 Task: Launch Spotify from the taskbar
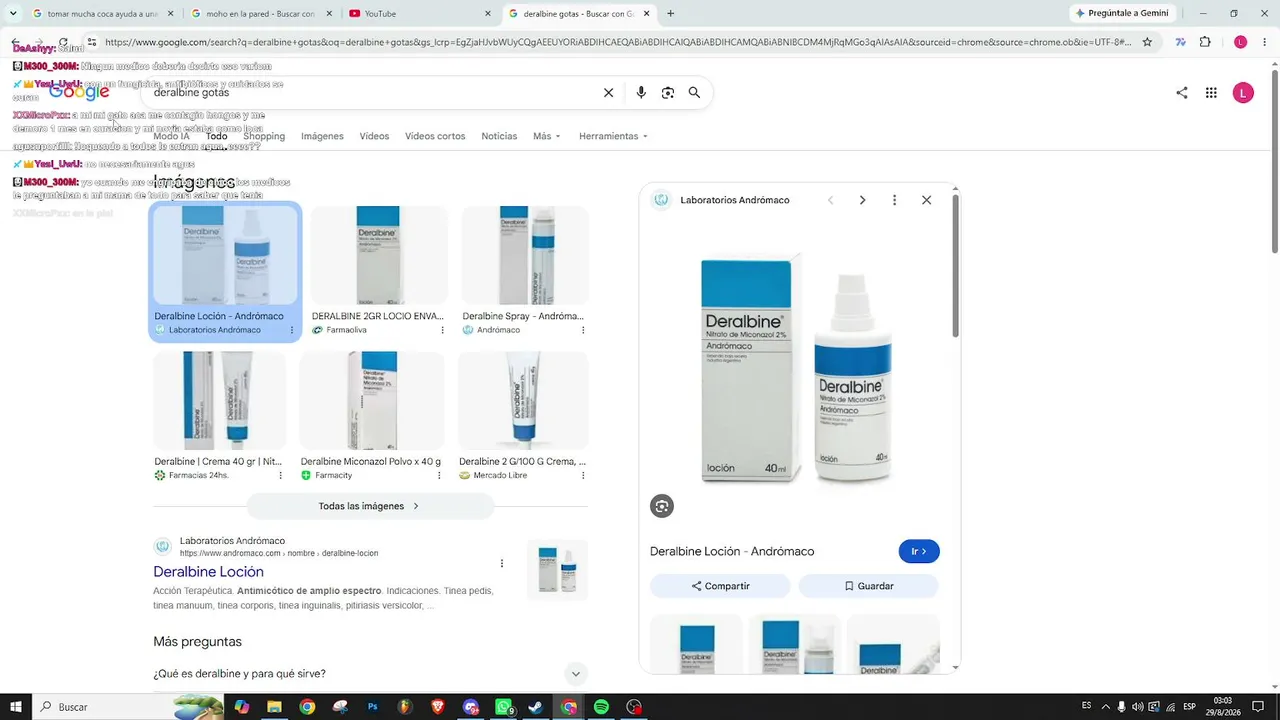point(601,707)
